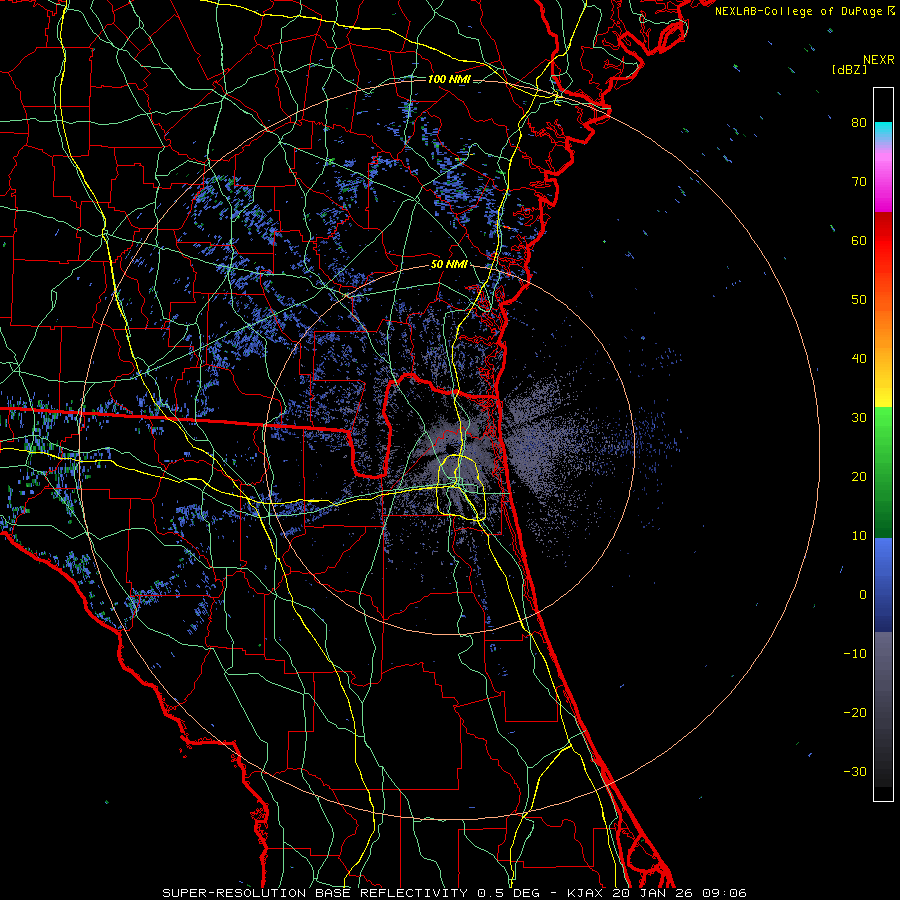Click the 100 NMI range ring label
This screenshot has width=900, height=900.
[449, 79]
